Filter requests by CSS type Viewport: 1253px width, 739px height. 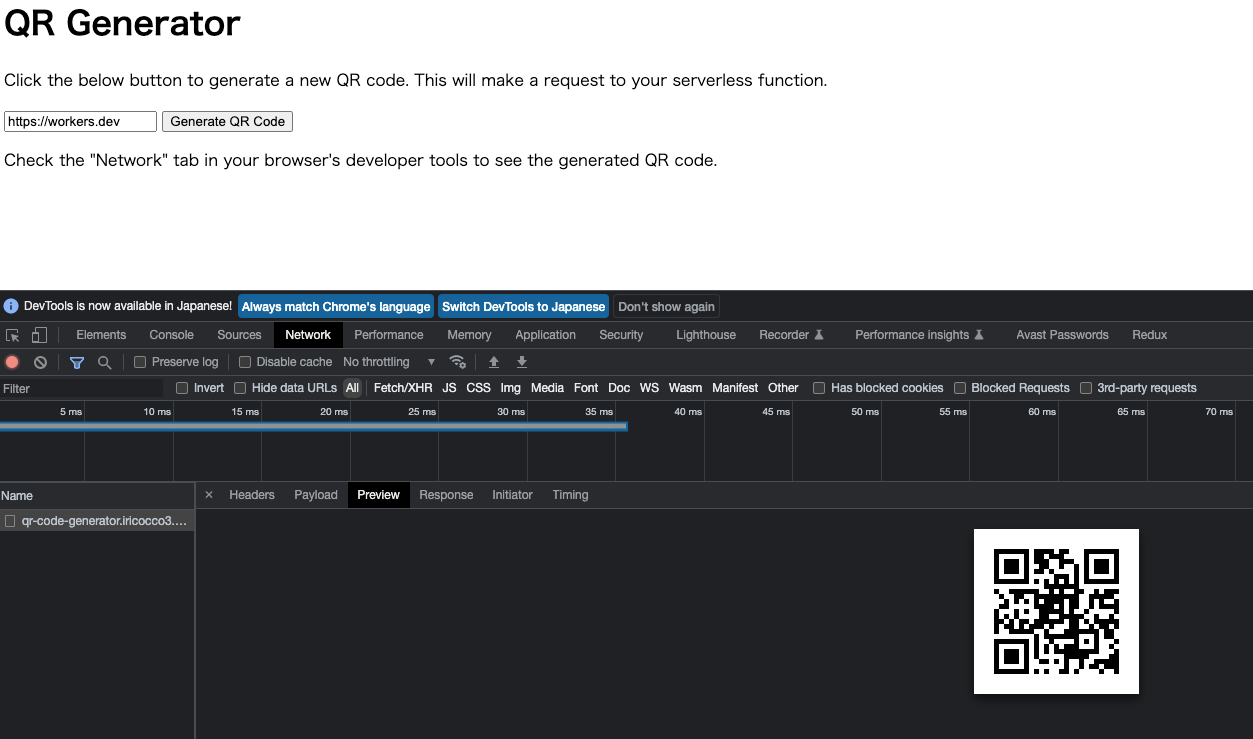(478, 388)
